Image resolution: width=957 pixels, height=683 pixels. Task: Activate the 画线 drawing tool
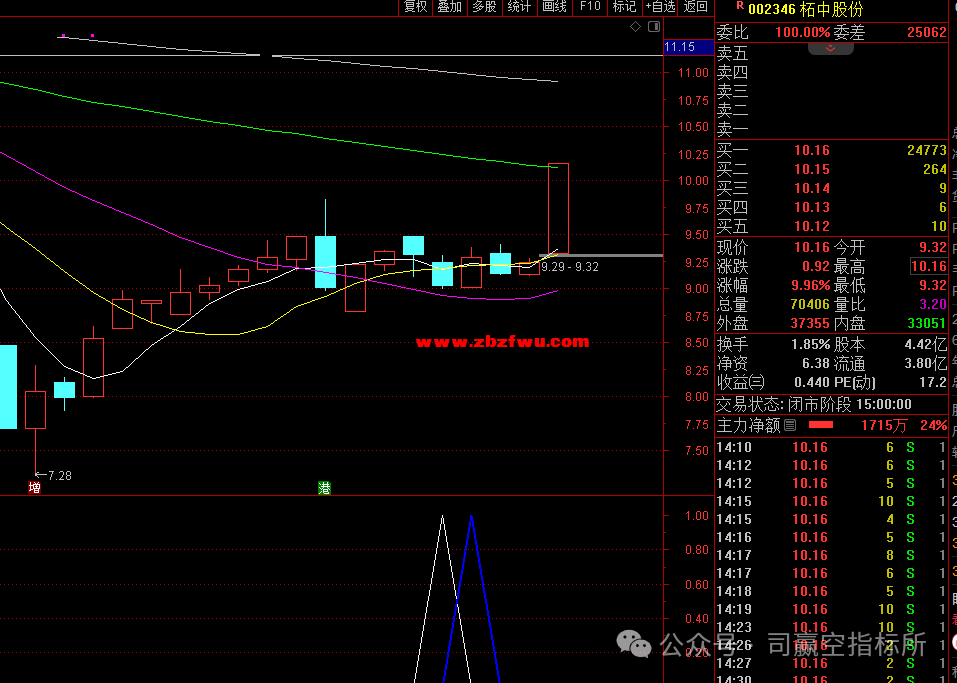(x=554, y=7)
